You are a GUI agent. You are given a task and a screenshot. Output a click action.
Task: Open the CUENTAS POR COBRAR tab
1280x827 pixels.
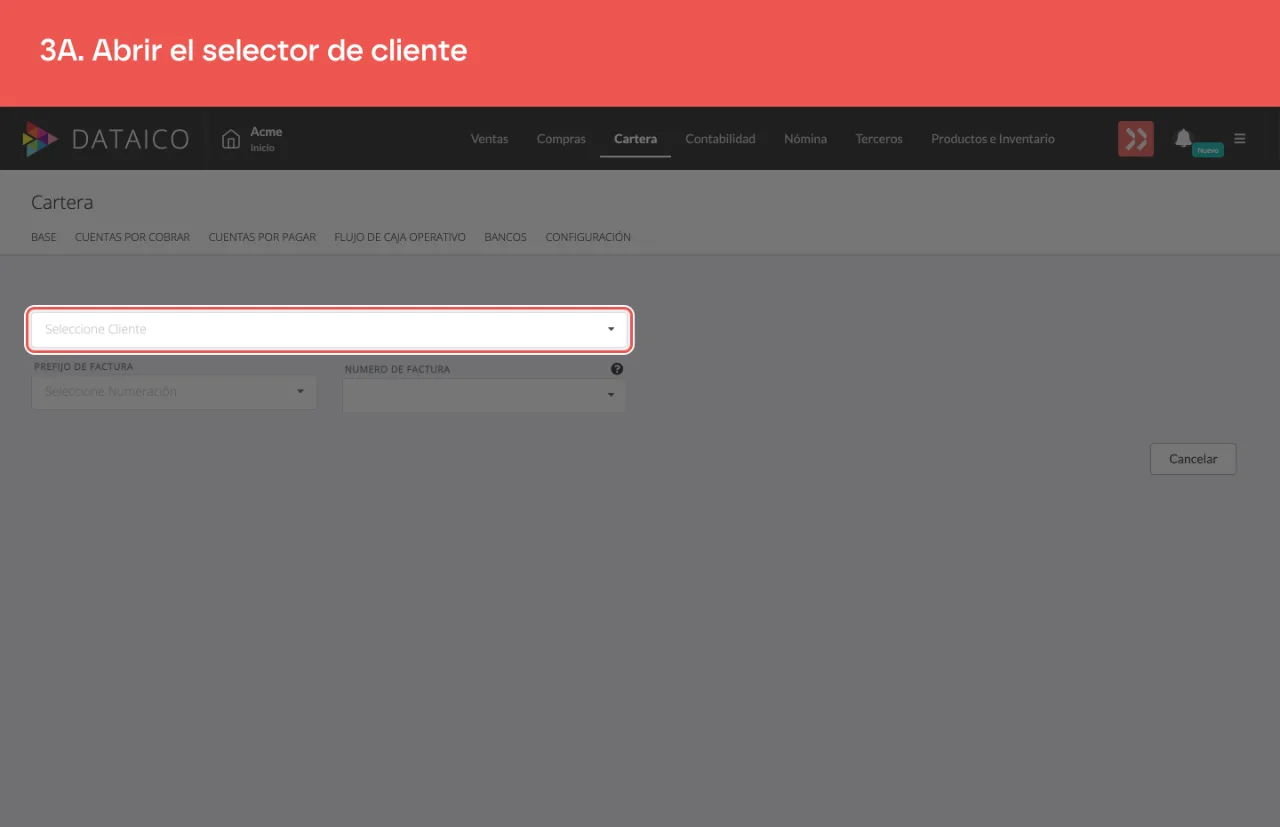point(132,238)
